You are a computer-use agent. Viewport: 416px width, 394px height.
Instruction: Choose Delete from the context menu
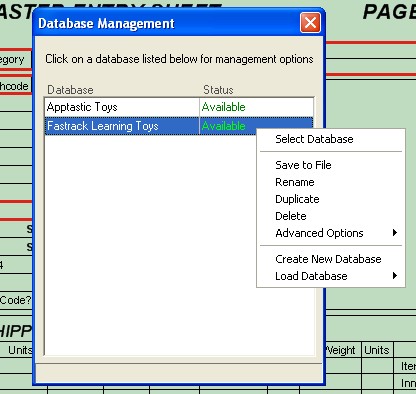[x=330, y=216]
